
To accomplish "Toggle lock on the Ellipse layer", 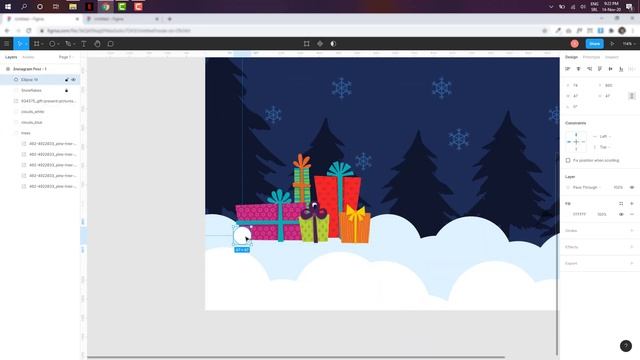I will [x=67, y=80].
